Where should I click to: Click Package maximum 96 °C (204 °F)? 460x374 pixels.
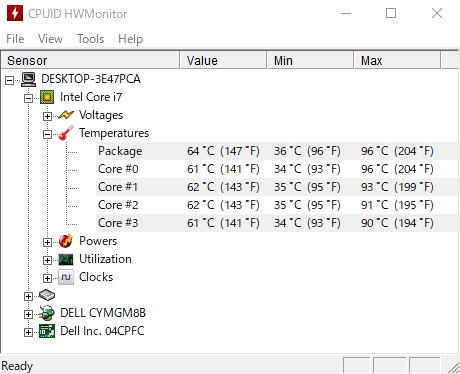coord(397,151)
